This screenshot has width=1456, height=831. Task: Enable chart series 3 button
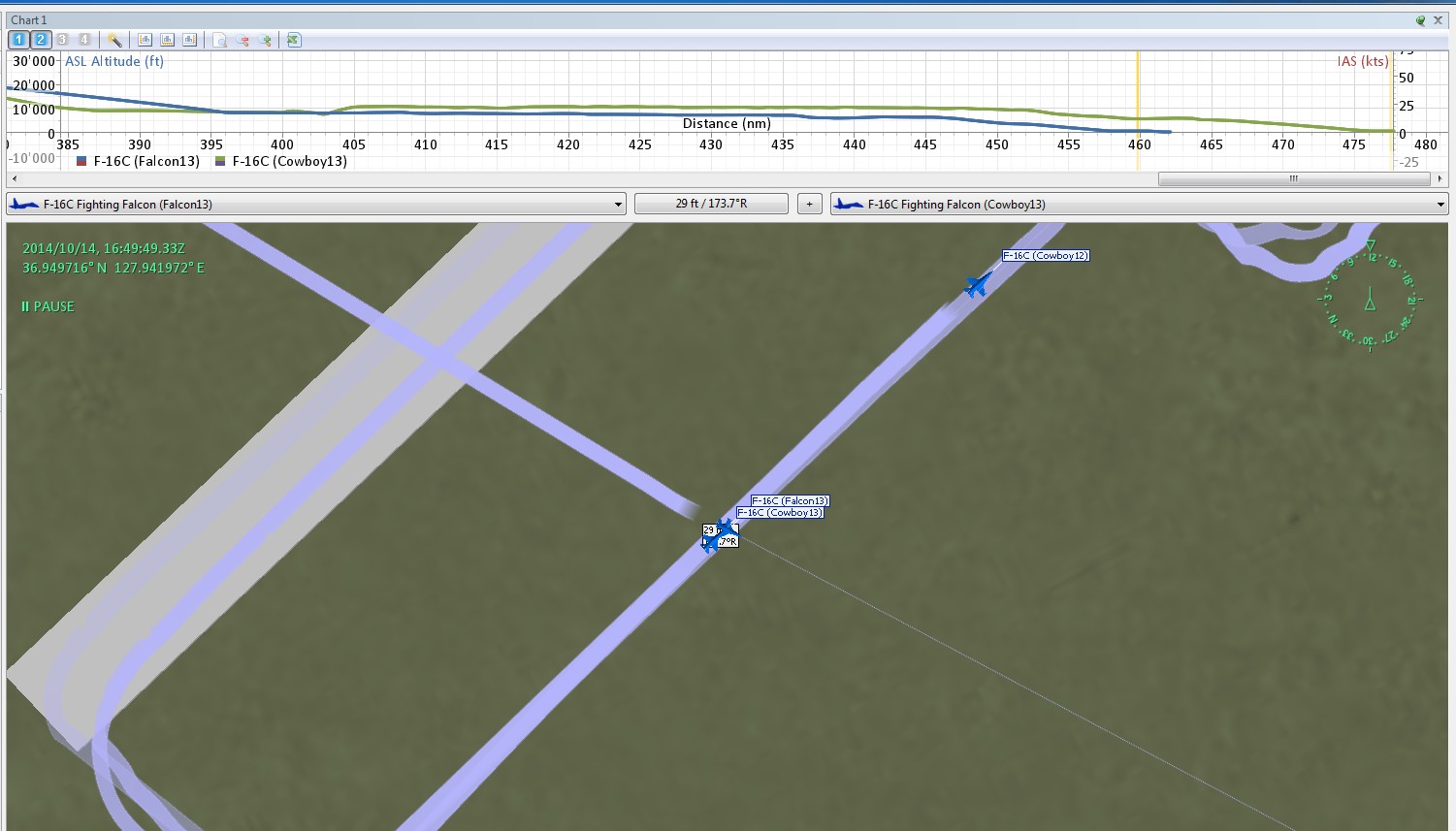[x=63, y=40]
